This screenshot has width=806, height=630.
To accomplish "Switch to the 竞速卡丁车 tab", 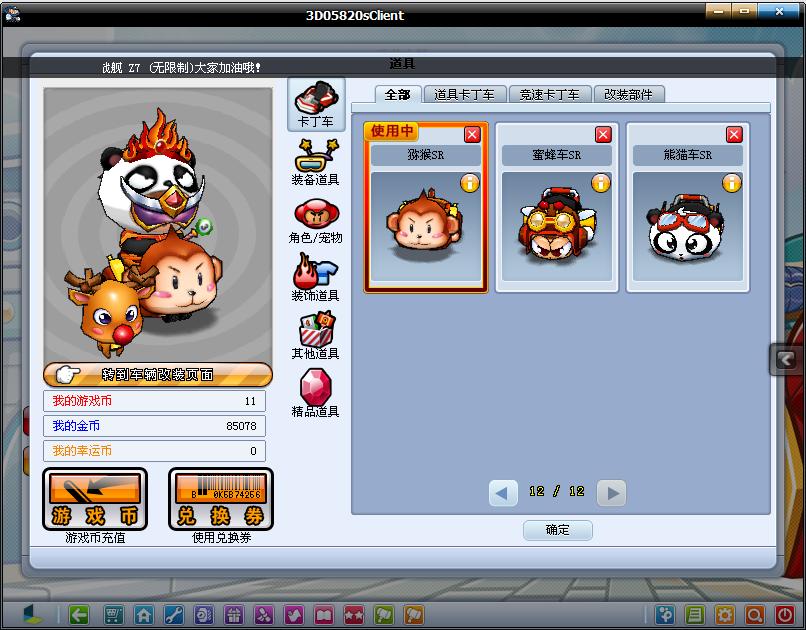I will pyautogui.click(x=549, y=95).
